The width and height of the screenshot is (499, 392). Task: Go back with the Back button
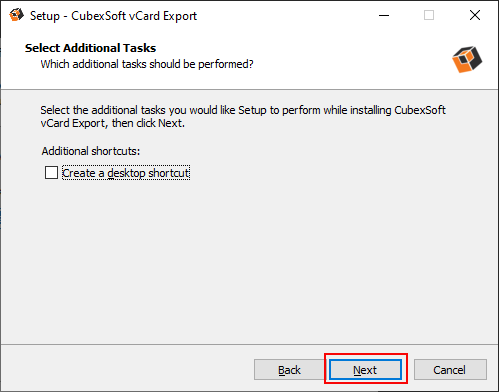click(x=289, y=370)
